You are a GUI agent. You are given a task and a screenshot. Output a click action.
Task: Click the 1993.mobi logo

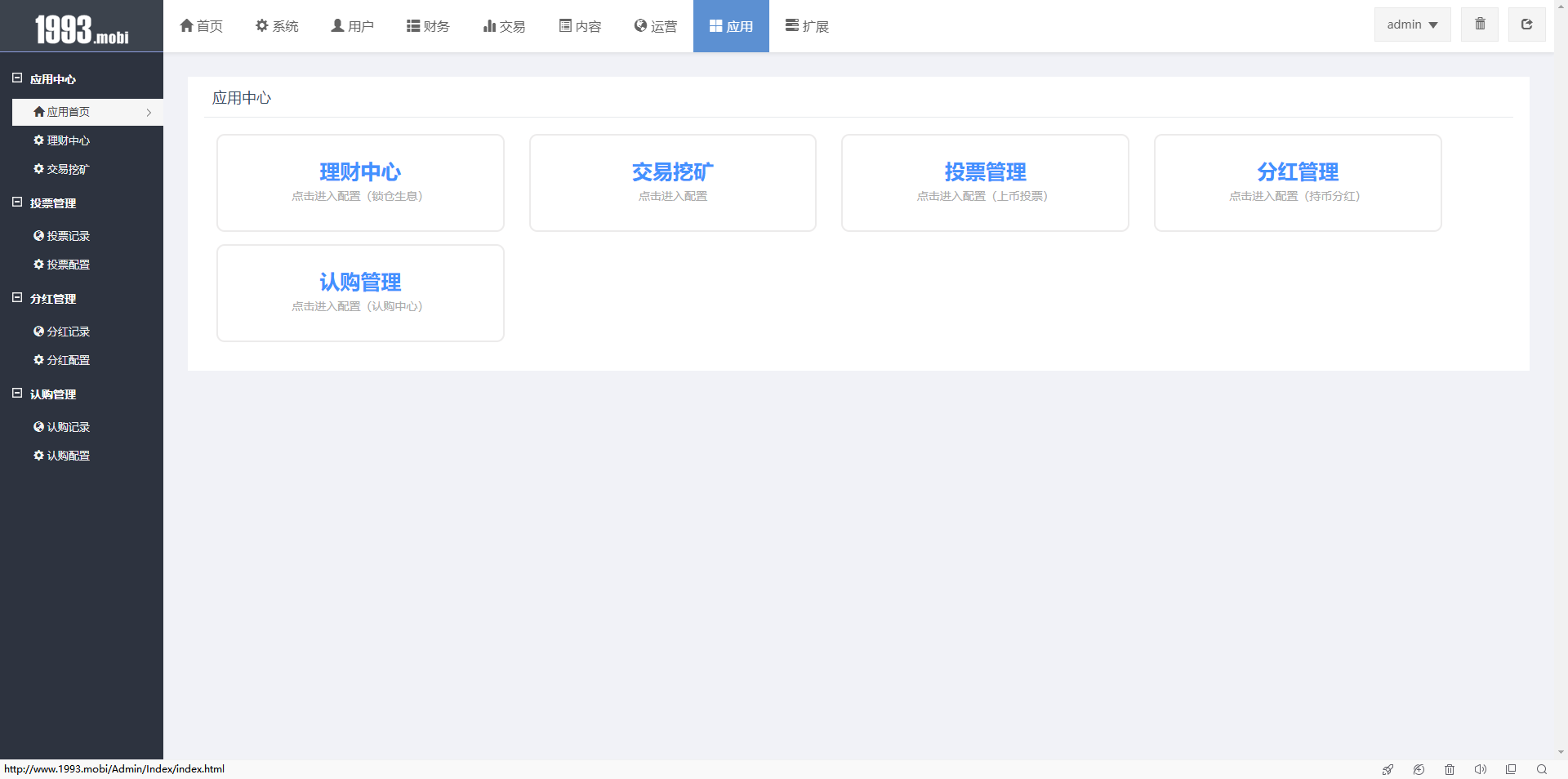[82, 29]
